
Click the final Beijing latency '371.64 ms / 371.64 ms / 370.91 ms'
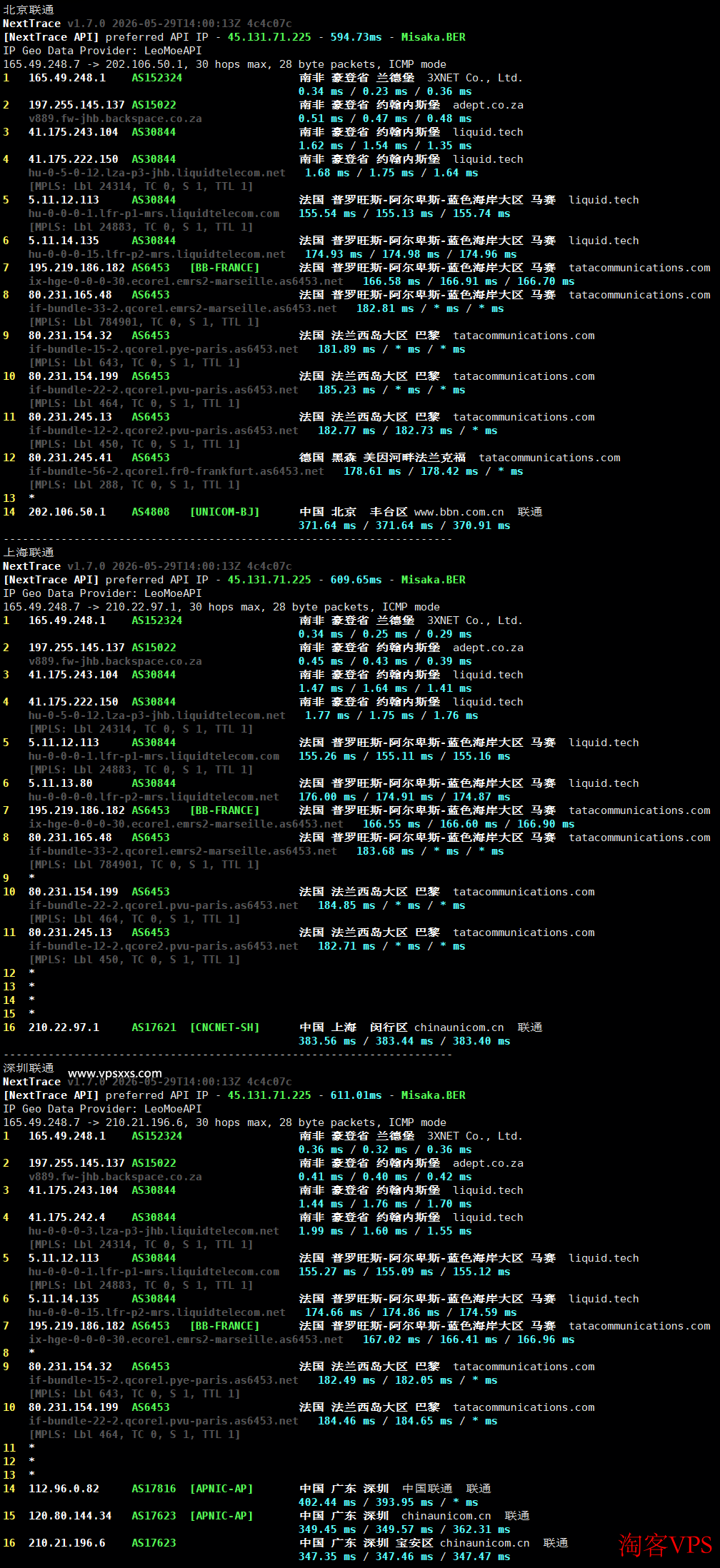pos(404,526)
